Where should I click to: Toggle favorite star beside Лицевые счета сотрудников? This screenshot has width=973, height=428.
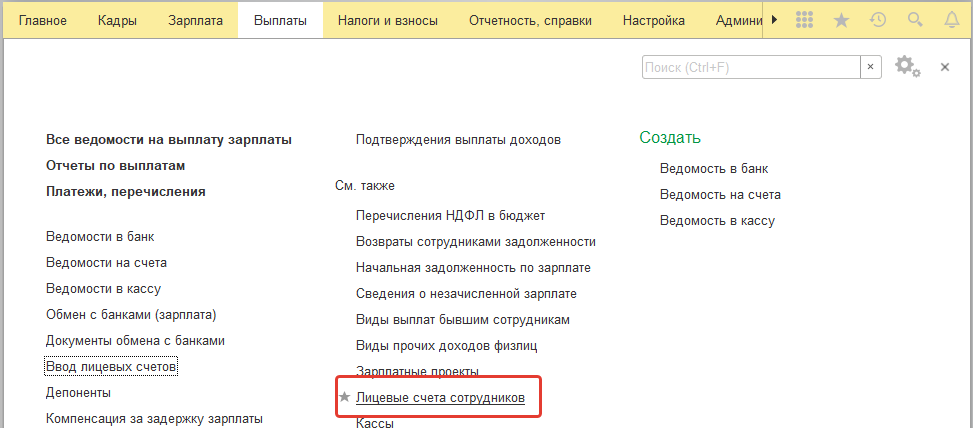(x=344, y=397)
